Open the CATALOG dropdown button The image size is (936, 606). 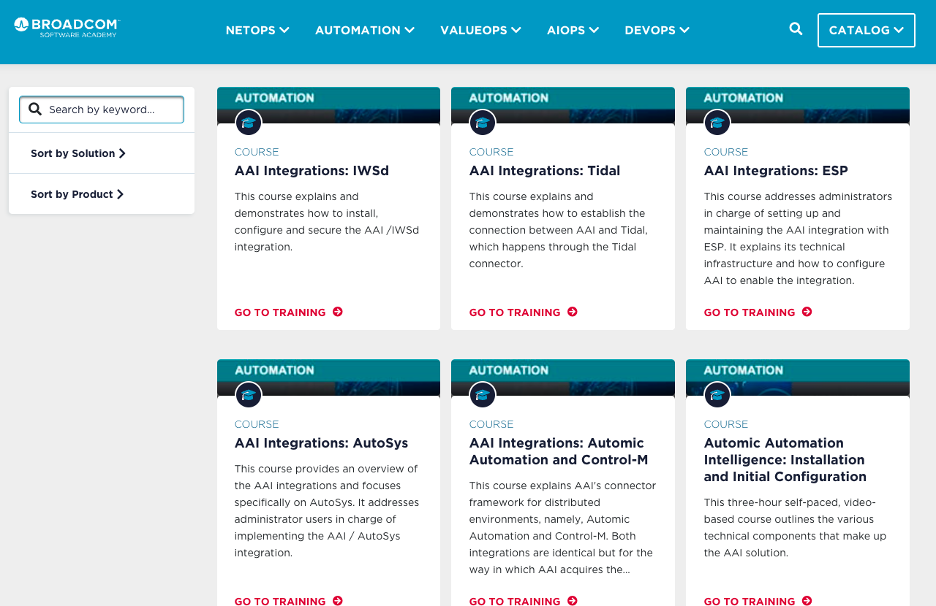[x=866, y=30]
